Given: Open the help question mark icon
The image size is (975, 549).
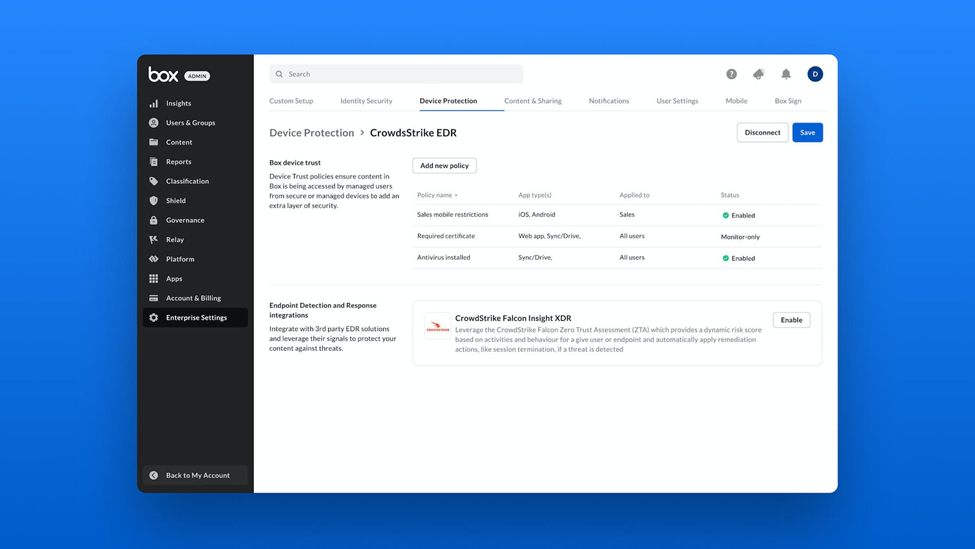Looking at the screenshot, I should click(x=731, y=74).
